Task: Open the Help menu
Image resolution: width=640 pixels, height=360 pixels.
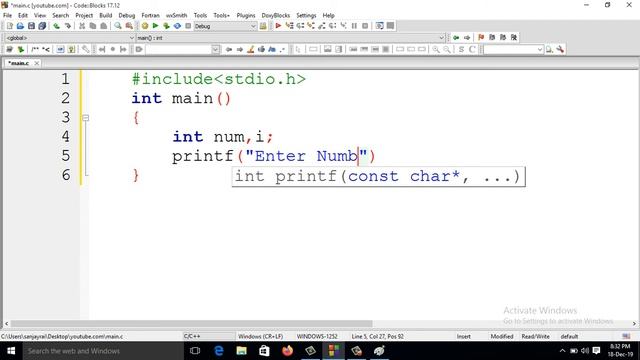Action: coord(329,15)
